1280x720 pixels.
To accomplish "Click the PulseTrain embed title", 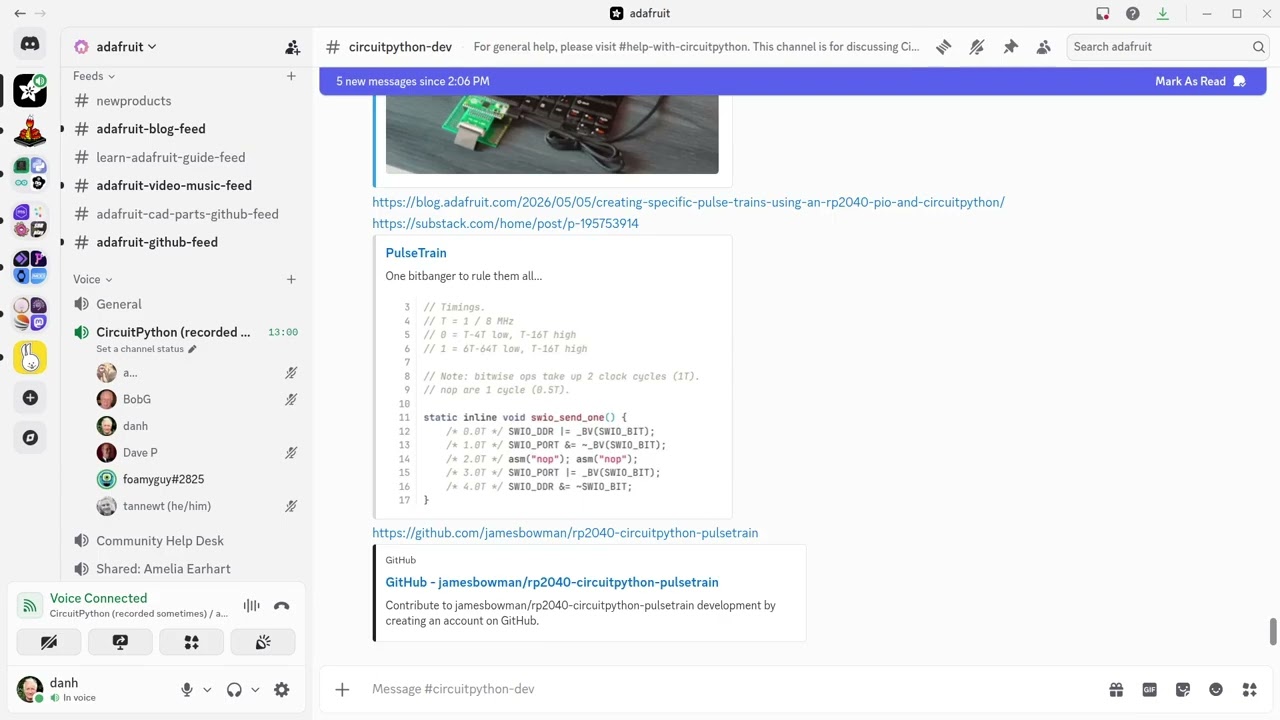I will pyautogui.click(x=416, y=253).
